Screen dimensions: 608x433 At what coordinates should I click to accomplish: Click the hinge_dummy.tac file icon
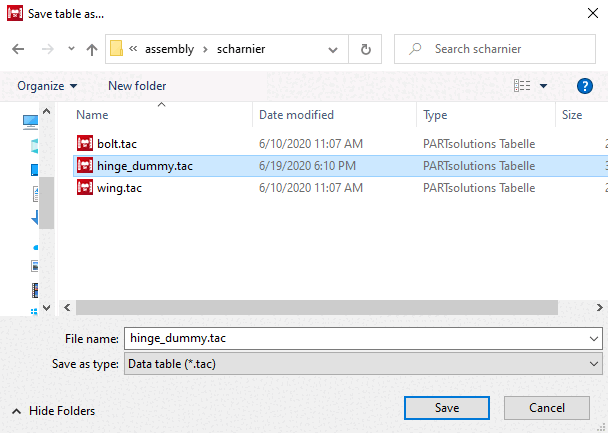[85, 166]
